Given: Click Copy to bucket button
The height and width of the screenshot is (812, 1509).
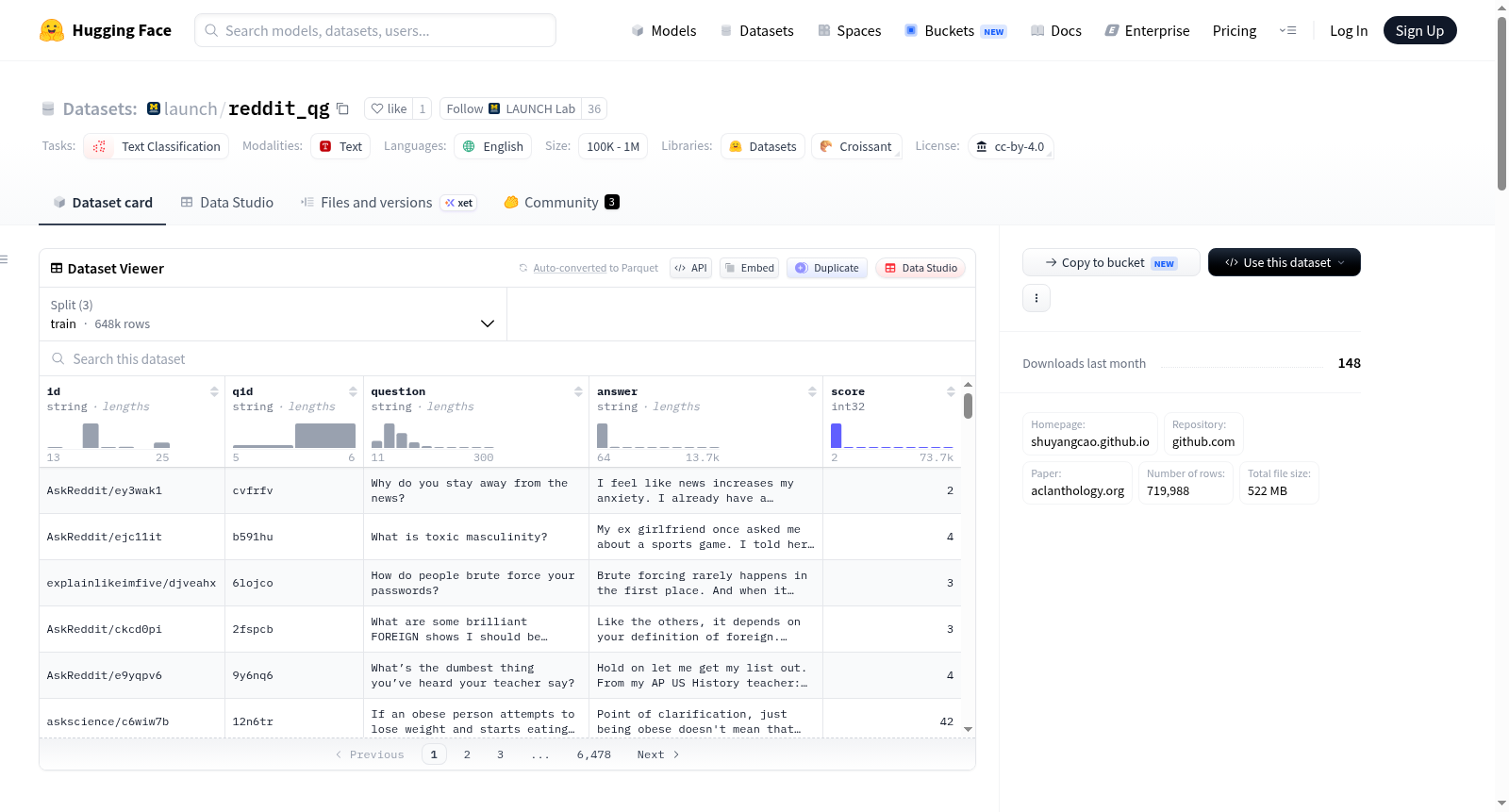Looking at the screenshot, I should 1111,262.
